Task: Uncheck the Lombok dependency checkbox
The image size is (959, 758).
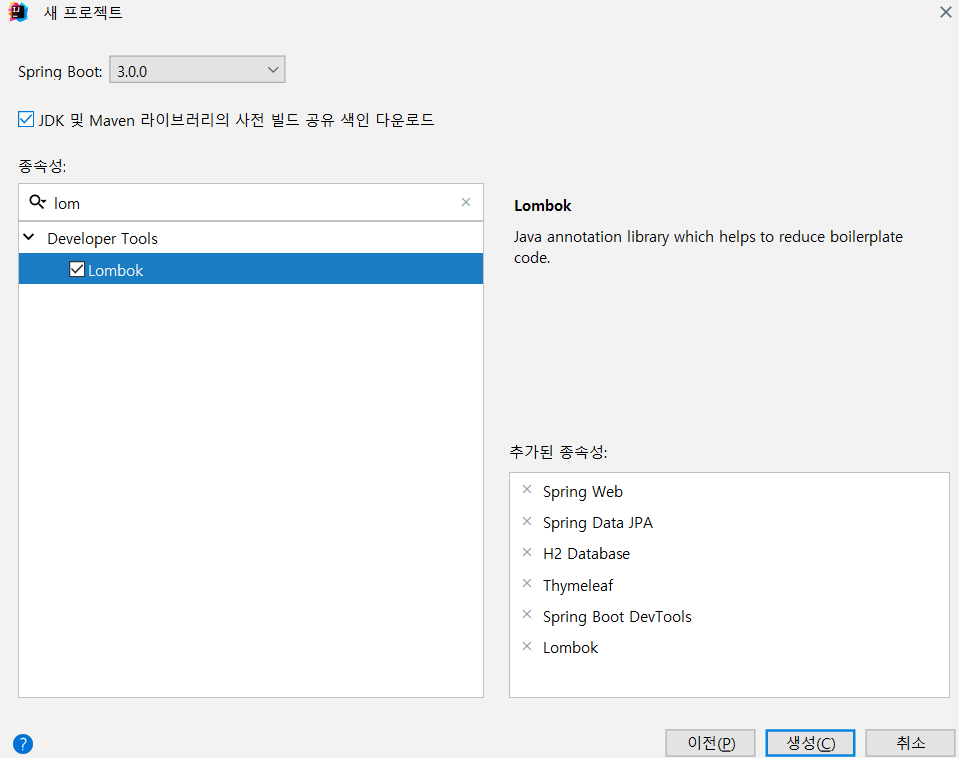Action: coord(77,269)
